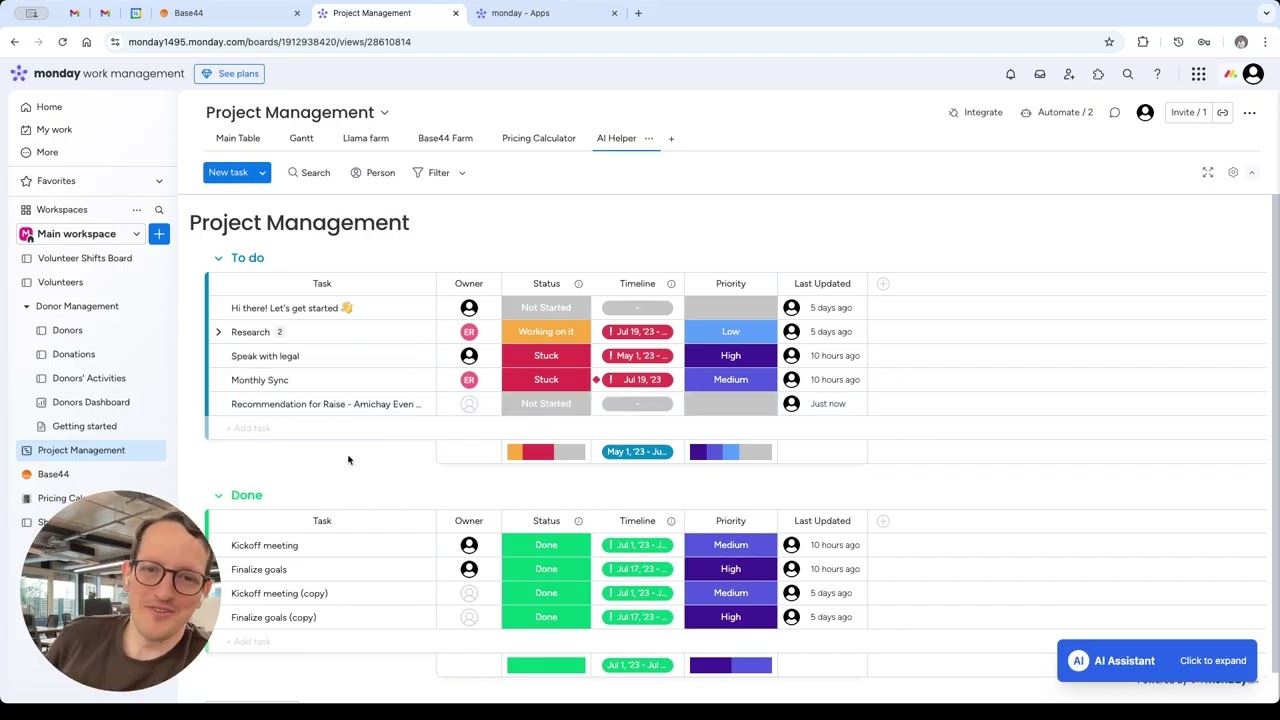This screenshot has height=720, width=1280.
Task: Switch to the Base44 Farm tab
Action: click(x=445, y=138)
